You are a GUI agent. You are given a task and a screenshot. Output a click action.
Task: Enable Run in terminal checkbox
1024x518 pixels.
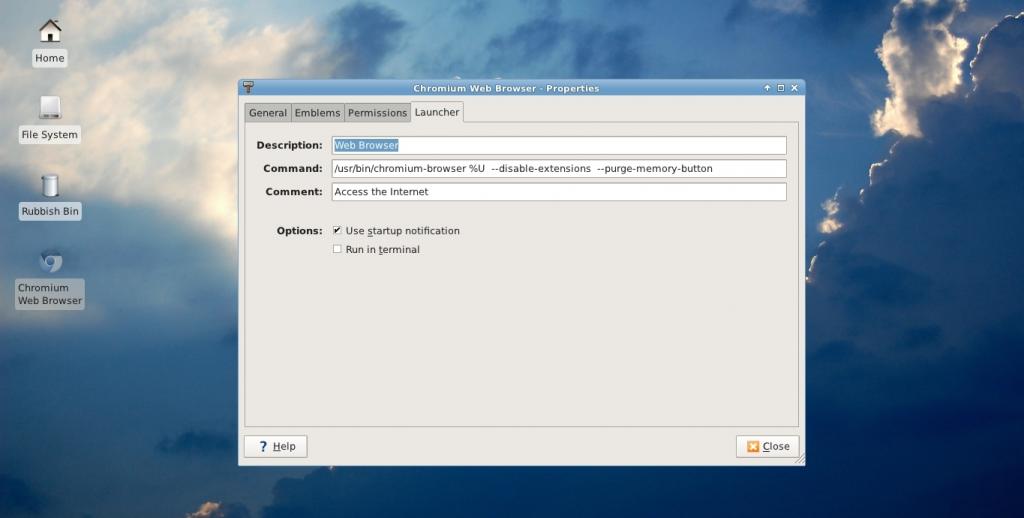[337, 249]
